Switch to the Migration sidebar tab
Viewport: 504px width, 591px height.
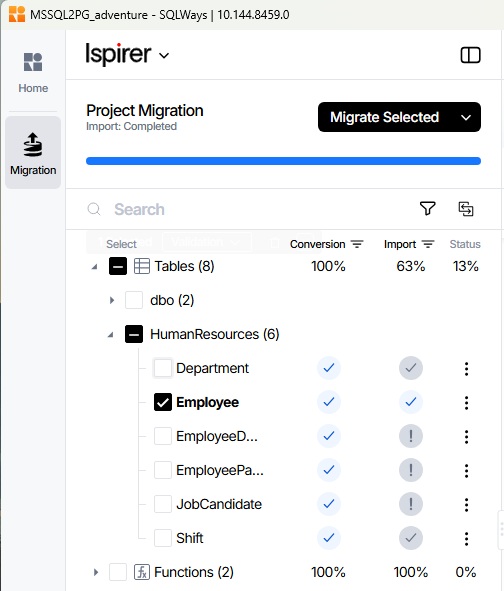pyautogui.click(x=33, y=152)
